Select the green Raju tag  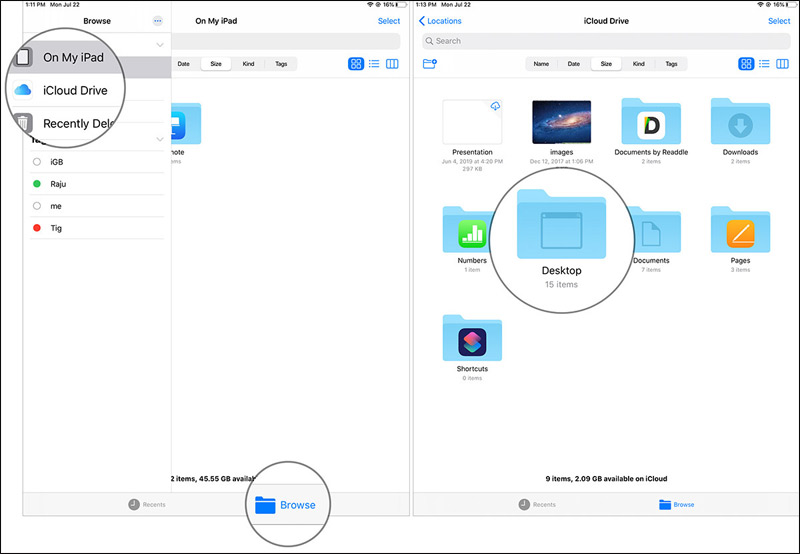(37, 184)
